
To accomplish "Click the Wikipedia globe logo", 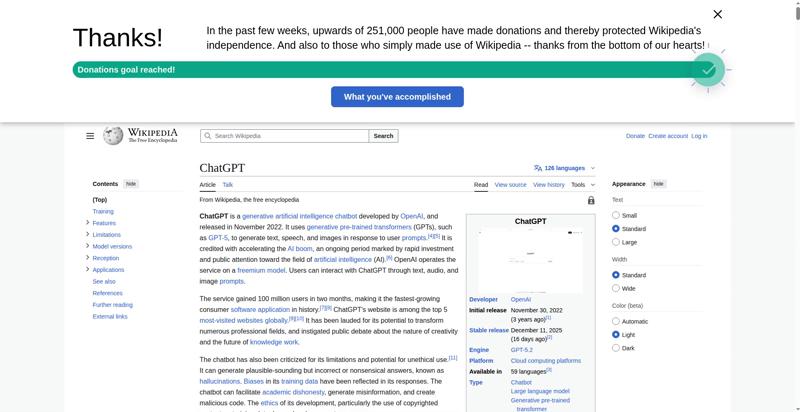I will click(113, 136).
